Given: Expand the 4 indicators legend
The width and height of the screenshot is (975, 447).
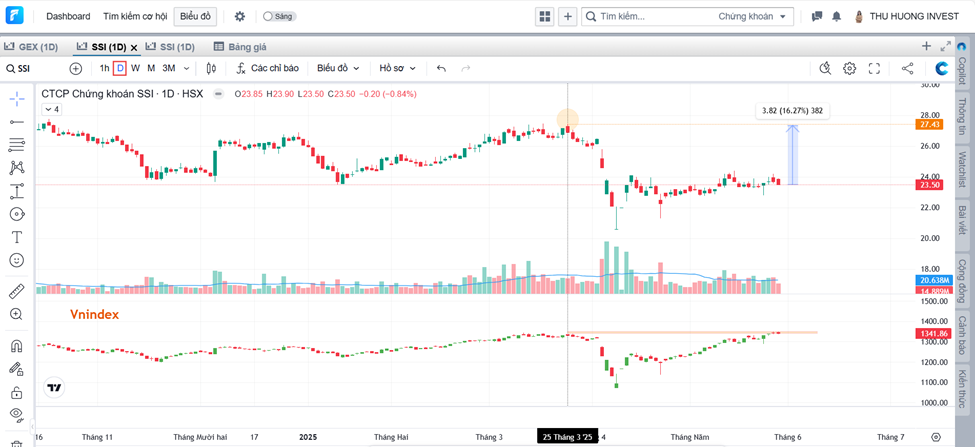Looking at the screenshot, I should [x=51, y=109].
